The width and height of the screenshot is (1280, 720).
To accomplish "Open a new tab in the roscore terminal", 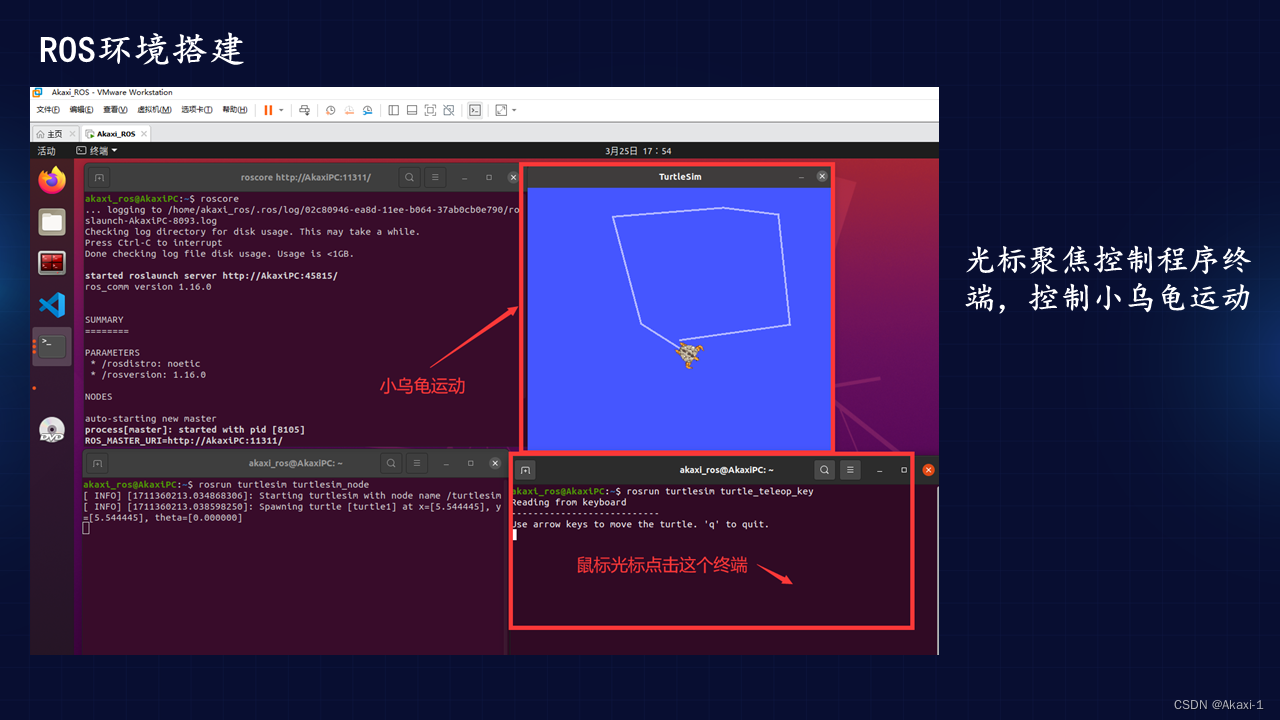I will pyautogui.click(x=97, y=177).
